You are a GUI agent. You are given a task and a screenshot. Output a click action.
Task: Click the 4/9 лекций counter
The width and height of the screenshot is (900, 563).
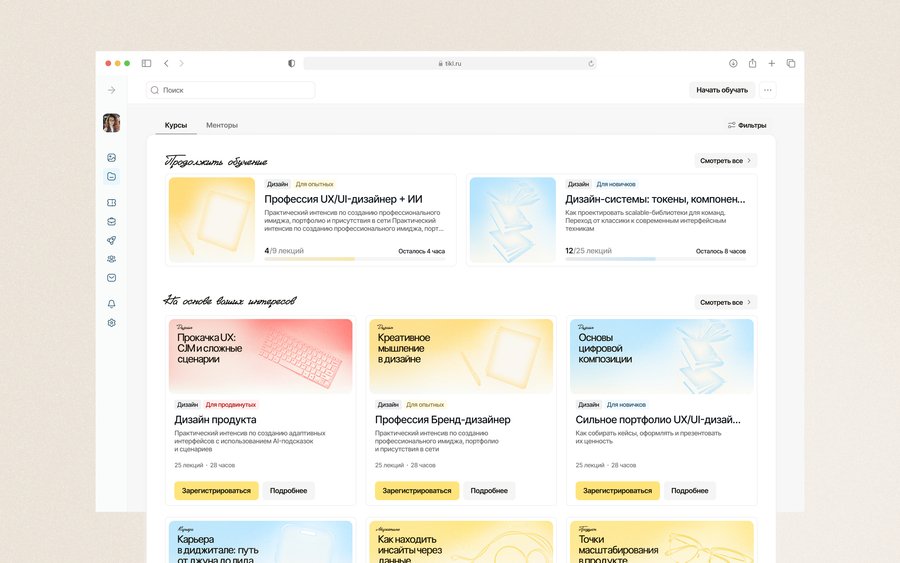(284, 251)
